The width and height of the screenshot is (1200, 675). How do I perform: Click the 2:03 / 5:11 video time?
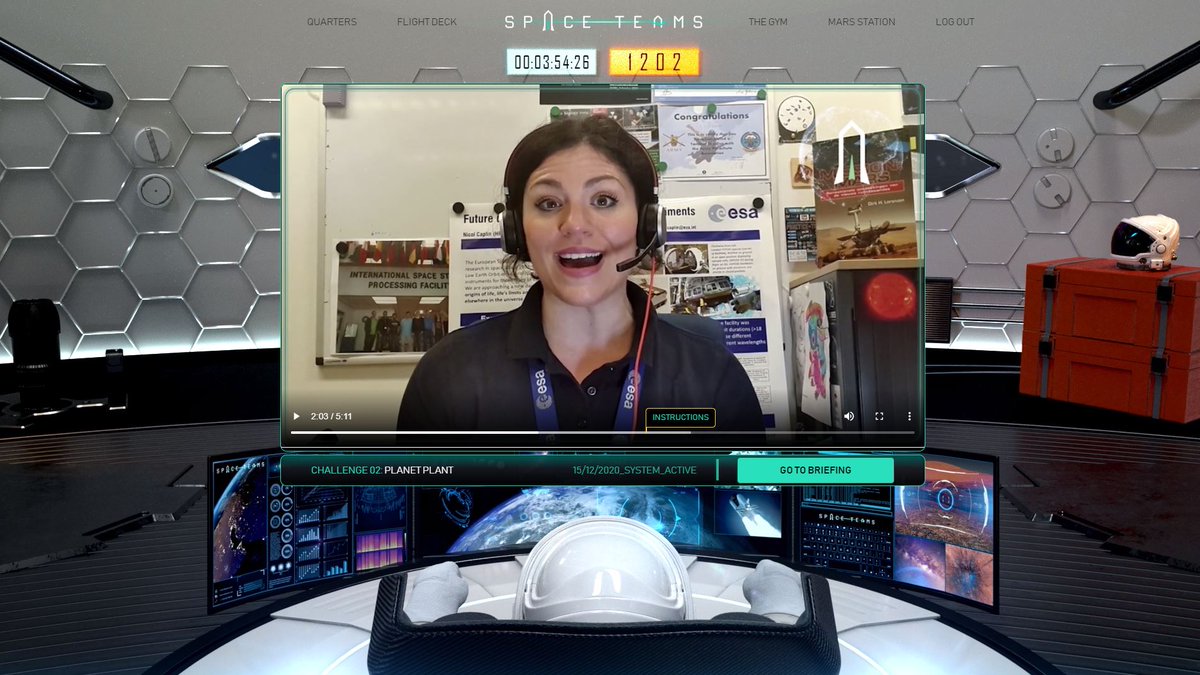coord(331,416)
